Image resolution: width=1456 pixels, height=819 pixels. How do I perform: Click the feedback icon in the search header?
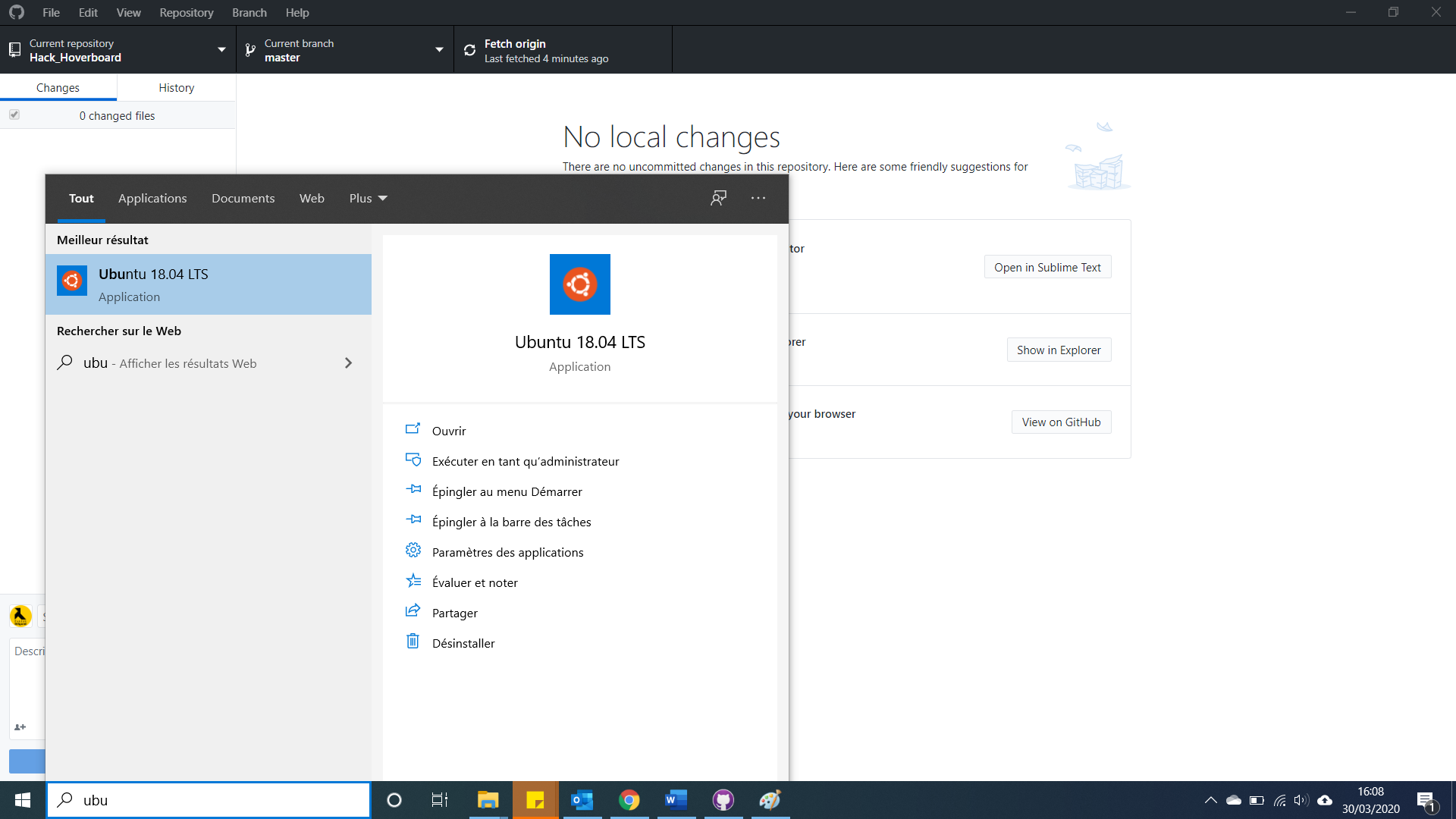point(718,198)
